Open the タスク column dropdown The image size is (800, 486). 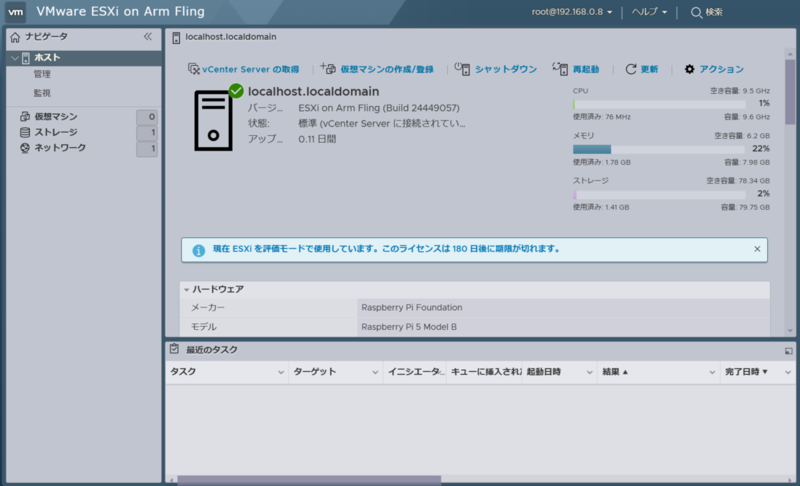click(281, 372)
